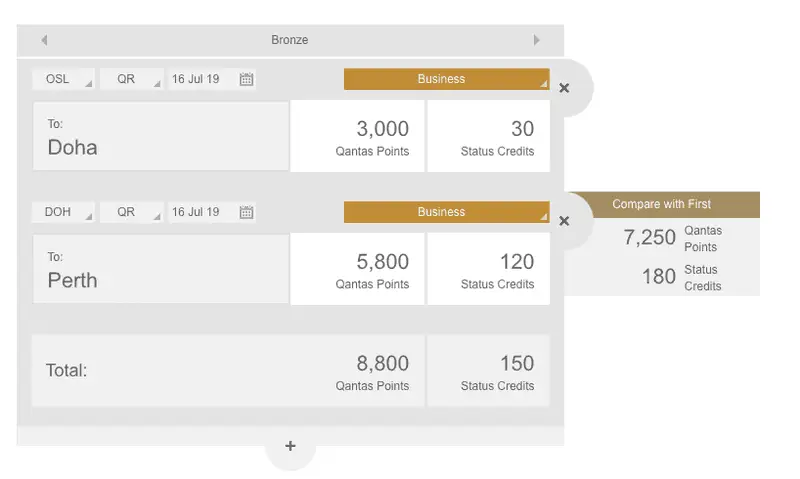Click the 16 Jul 19 date of first flight
This screenshot has width=800, height=479.
coord(199,79)
